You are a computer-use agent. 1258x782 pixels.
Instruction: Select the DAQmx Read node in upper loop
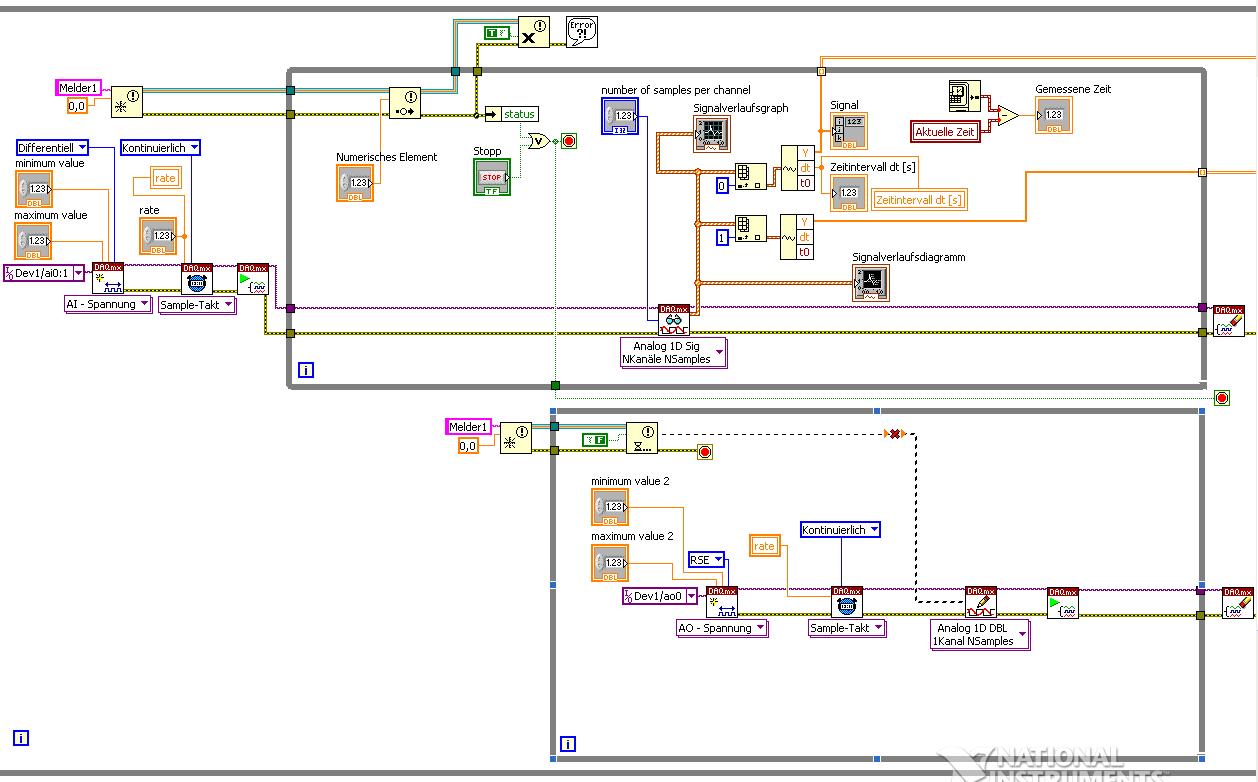674,319
